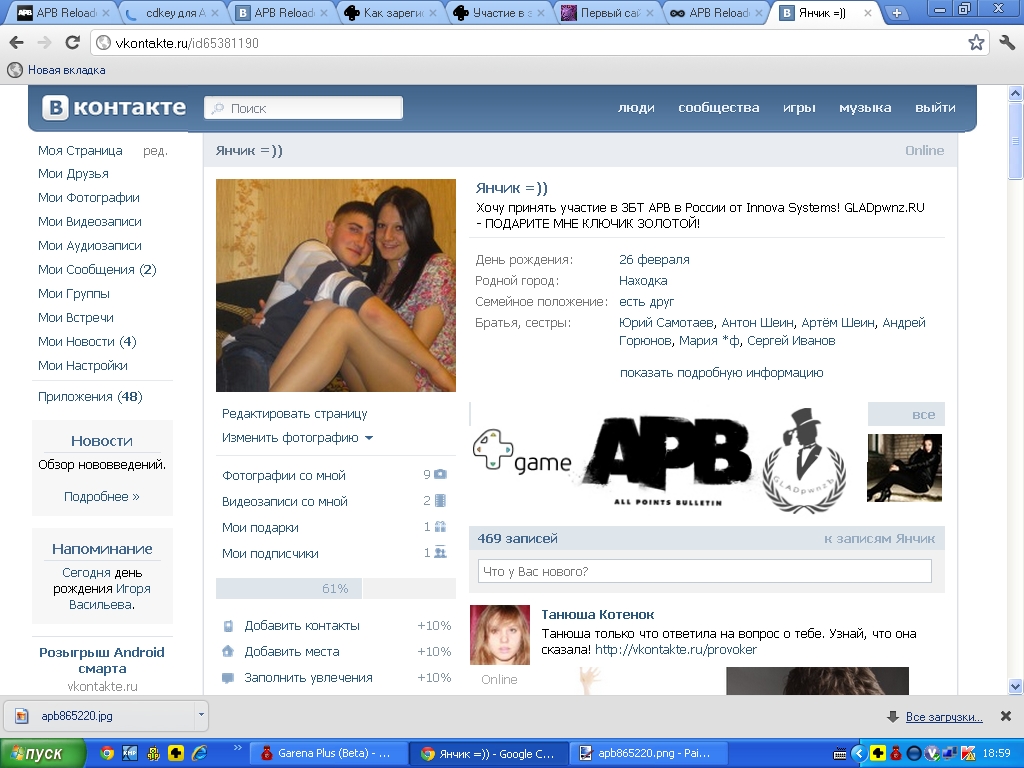1024x768 pixels.
Task: Click the gift icon beside Мои подарки
Action: [x=440, y=527]
